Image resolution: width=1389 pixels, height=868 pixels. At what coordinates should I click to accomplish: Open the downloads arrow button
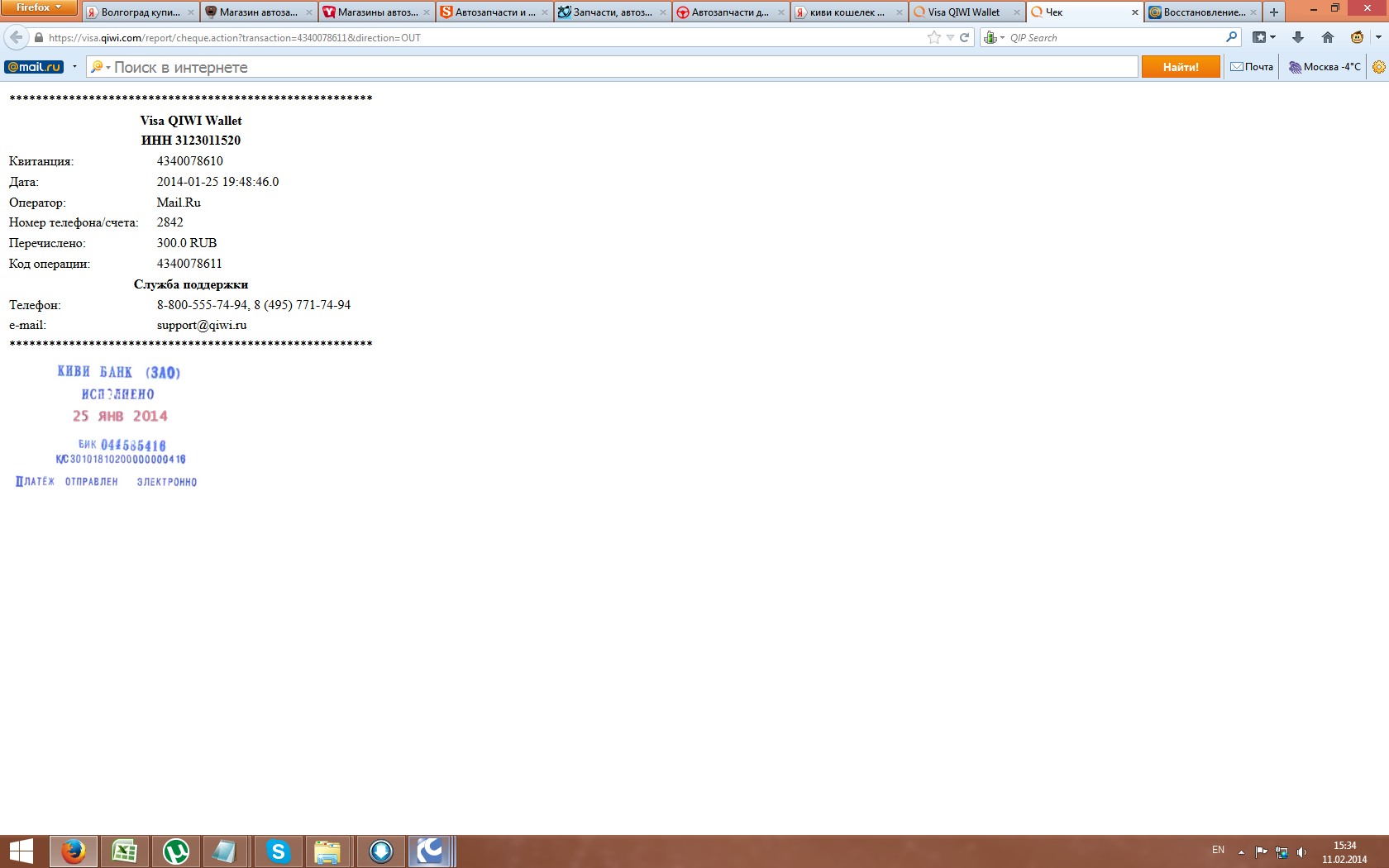(1298, 37)
